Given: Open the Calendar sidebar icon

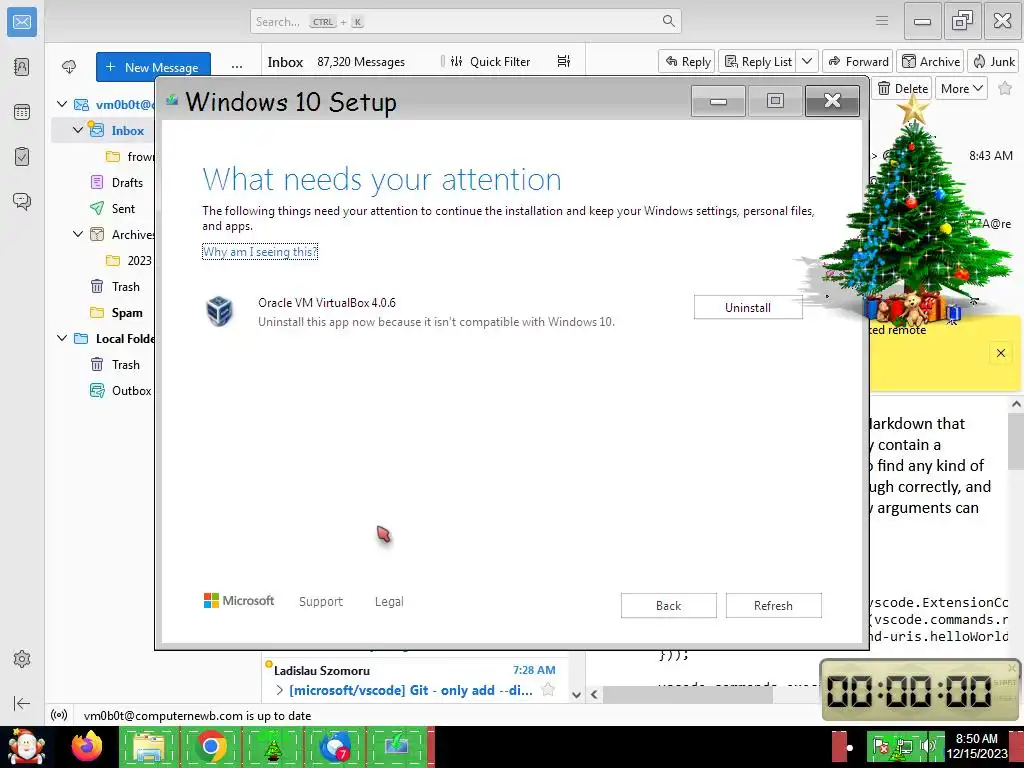Looking at the screenshot, I should click(22, 112).
